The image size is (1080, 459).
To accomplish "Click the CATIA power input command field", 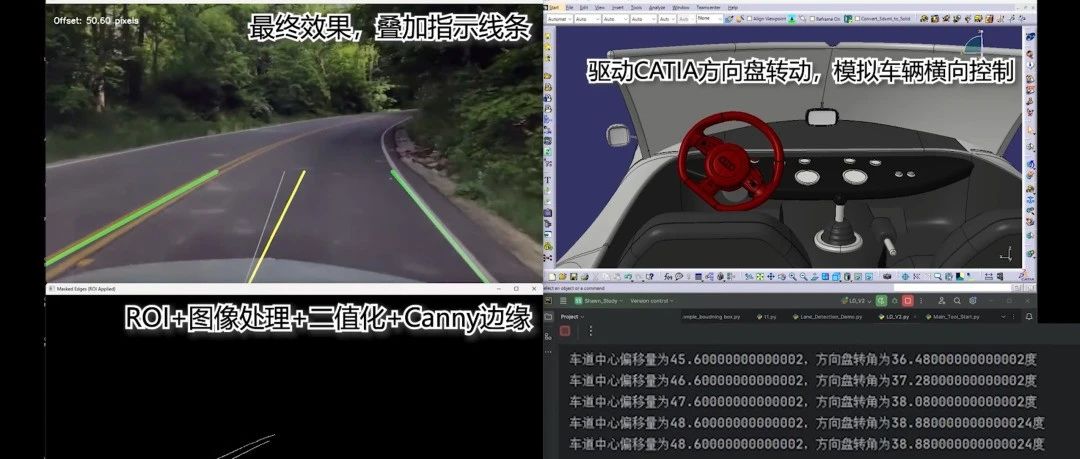I will [955, 288].
